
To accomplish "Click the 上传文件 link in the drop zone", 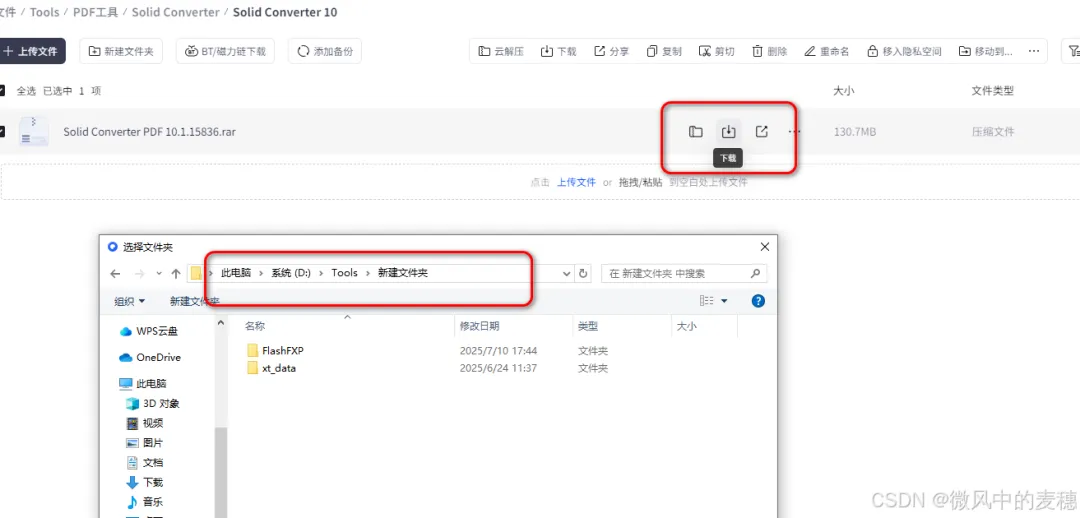I will click(x=576, y=183).
